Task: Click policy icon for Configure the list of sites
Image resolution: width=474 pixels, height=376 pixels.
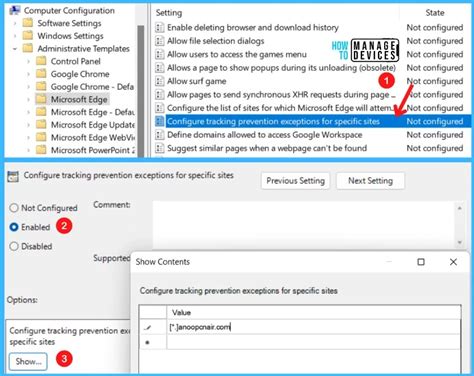Action: [x=160, y=108]
